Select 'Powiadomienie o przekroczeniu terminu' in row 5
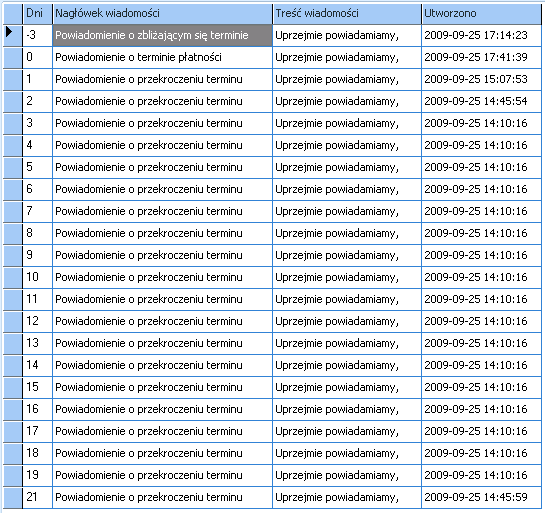The image size is (545, 513). pyautogui.click(x=162, y=168)
